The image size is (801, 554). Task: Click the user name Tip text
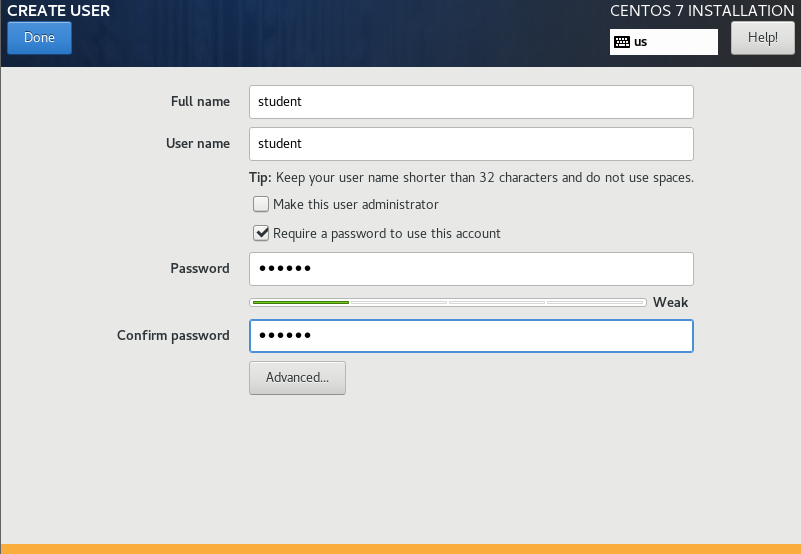tap(471, 178)
